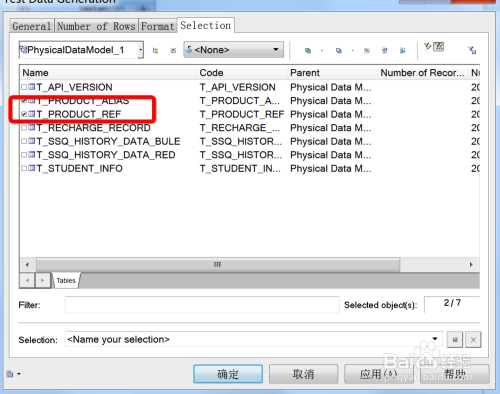Sort by the Code column header

click(x=242, y=73)
